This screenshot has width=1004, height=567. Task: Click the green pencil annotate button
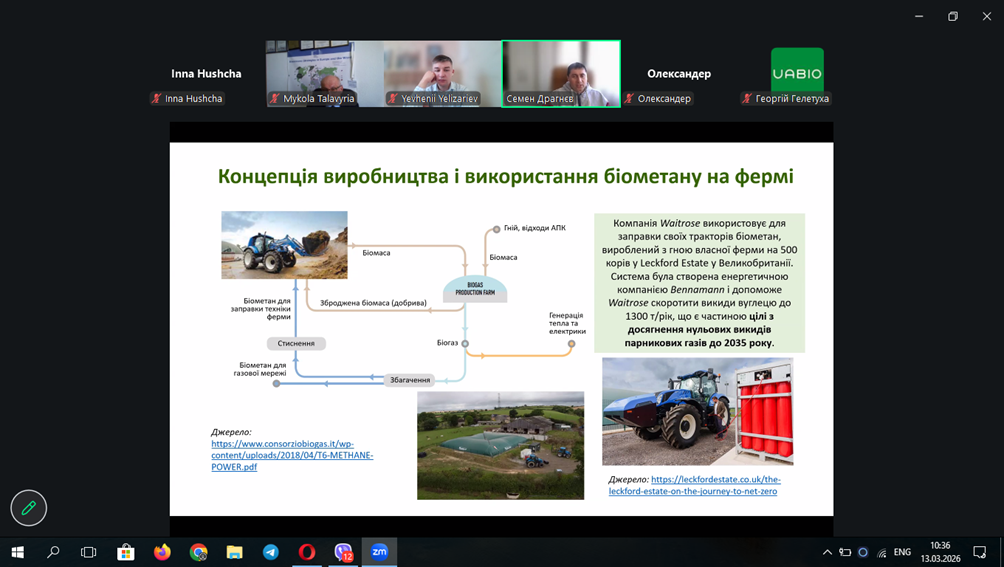(29, 508)
